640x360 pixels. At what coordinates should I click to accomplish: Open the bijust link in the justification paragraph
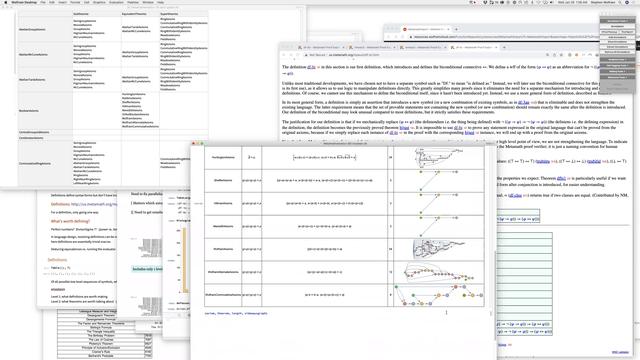(x=404, y=128)
